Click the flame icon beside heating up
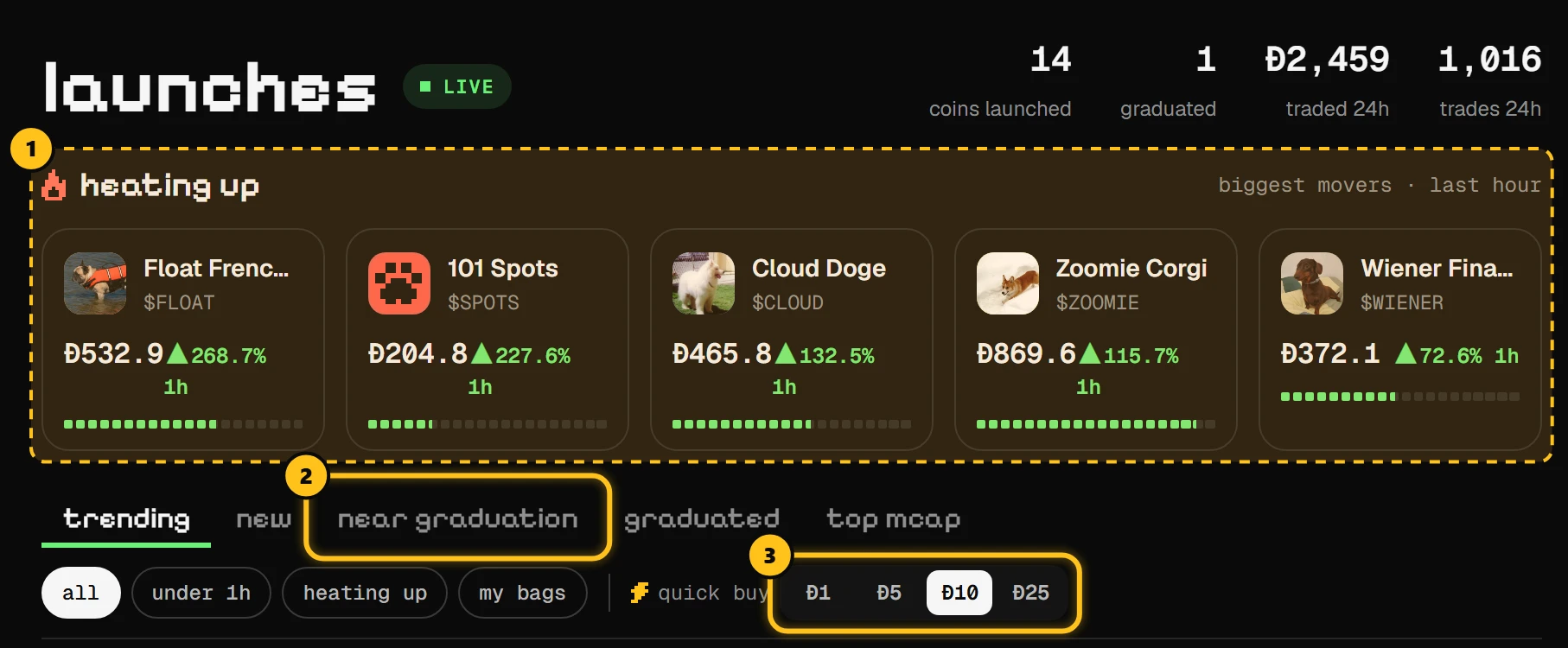The image size is (1568, 648). (54, 185)
